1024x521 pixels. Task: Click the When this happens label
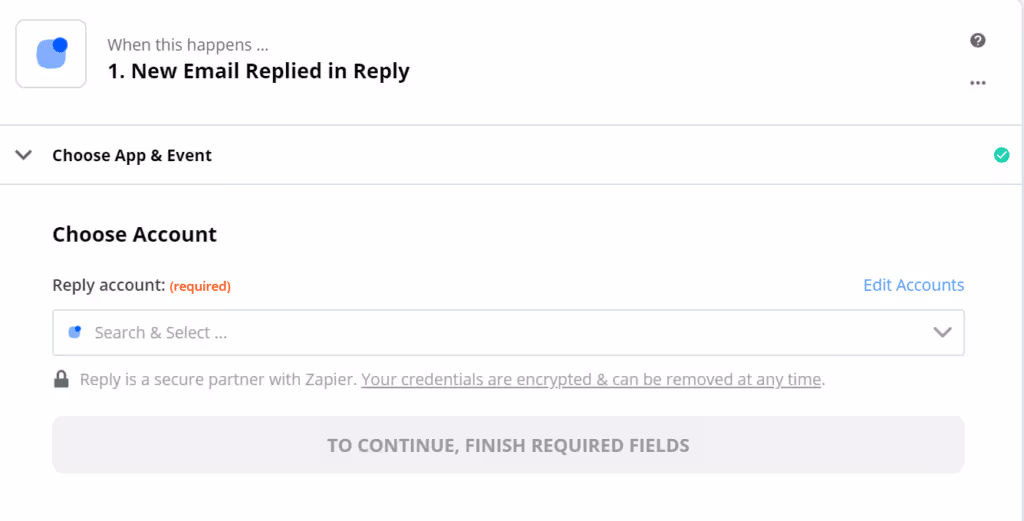point(188,45)
